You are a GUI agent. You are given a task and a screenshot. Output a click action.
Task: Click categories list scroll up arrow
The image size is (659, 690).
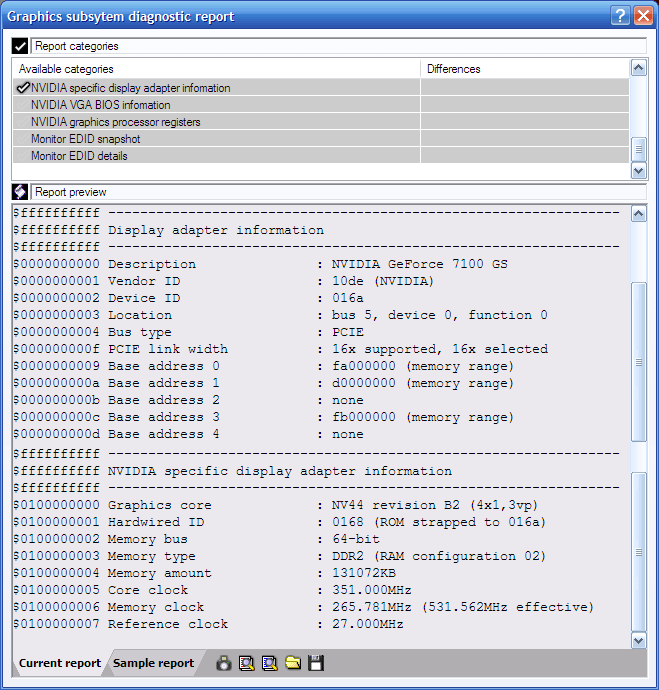click(x=639, y=68)
